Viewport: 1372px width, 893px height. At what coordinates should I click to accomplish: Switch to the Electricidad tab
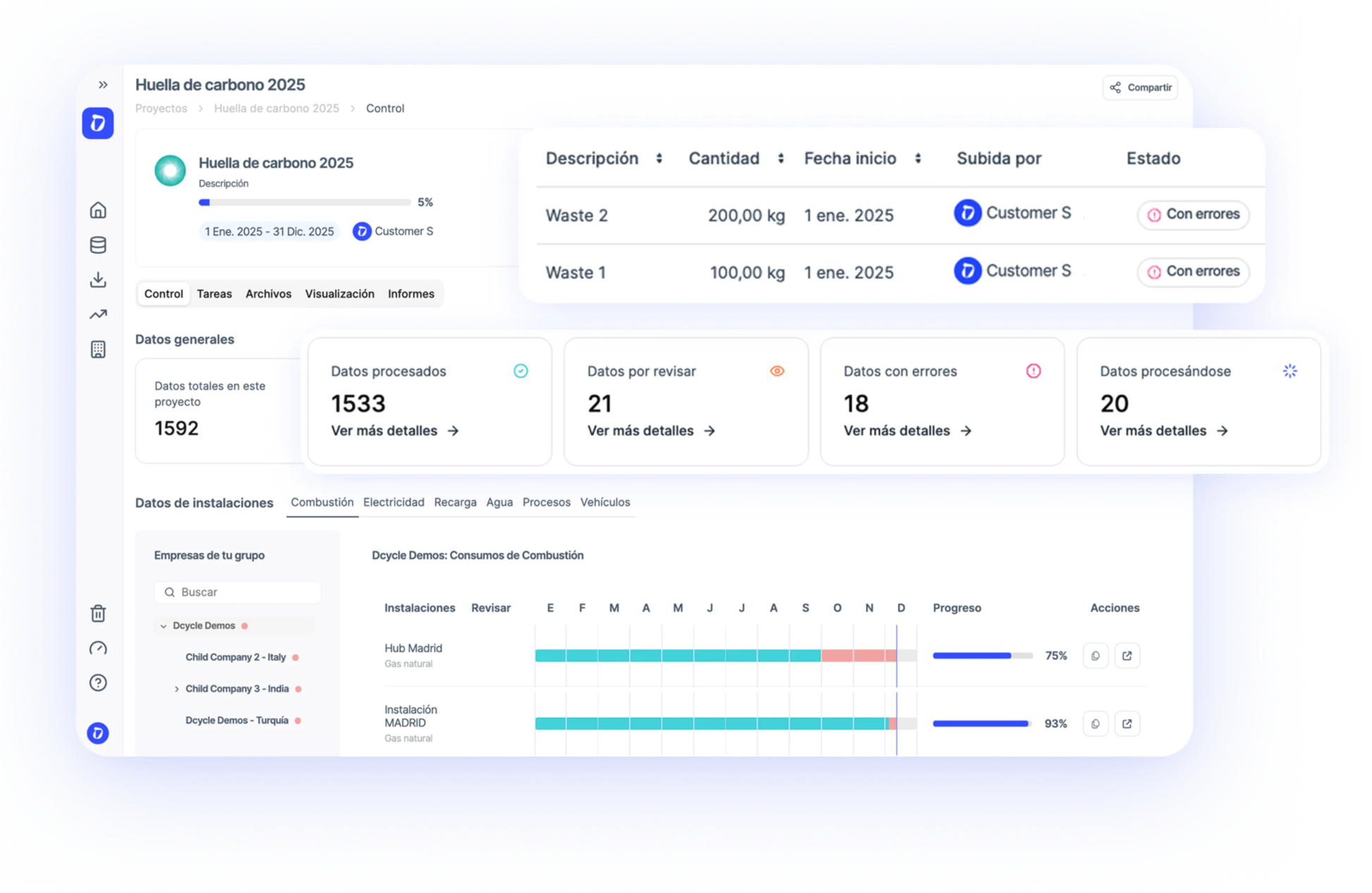(394, 502)
